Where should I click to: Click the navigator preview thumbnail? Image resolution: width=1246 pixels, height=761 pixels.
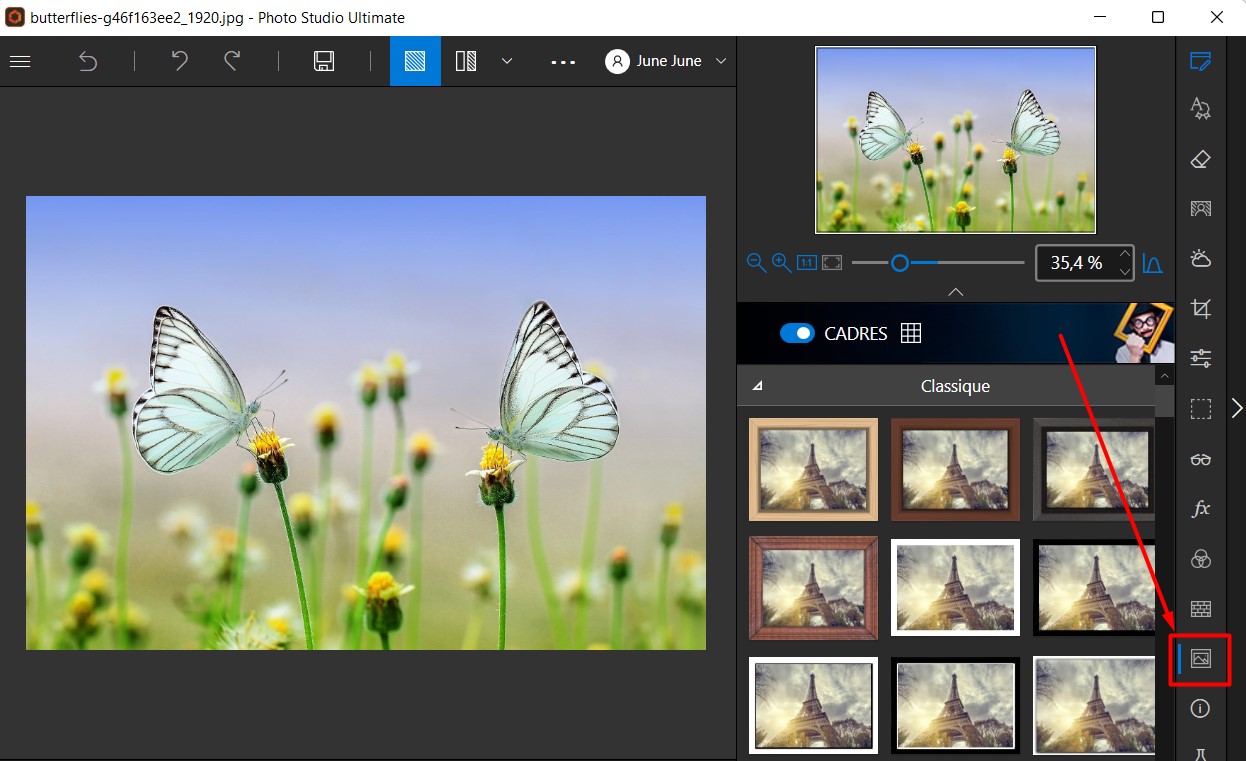[956, 140]
